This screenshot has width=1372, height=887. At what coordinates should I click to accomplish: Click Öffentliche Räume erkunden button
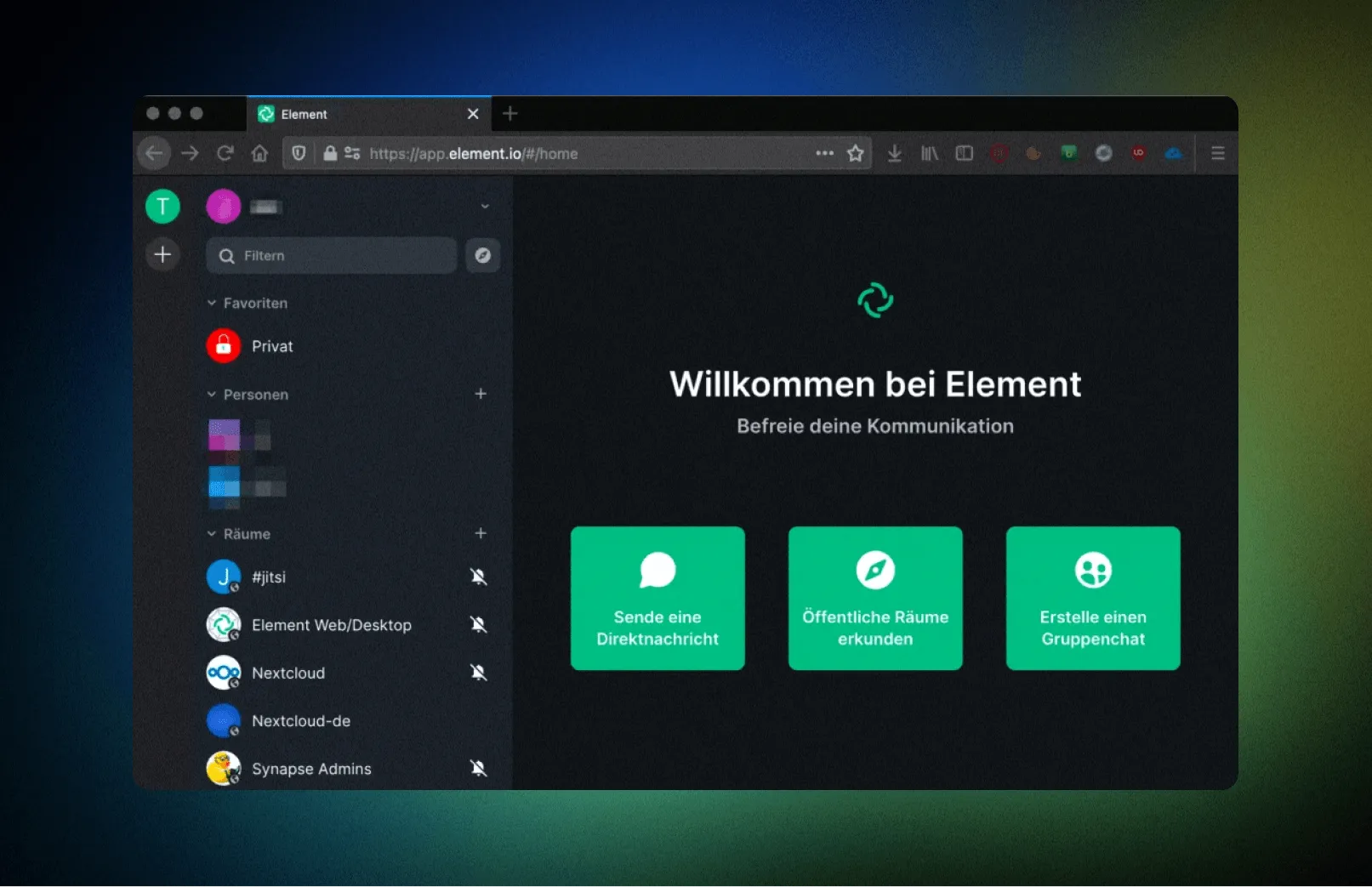pyautogui.click(x=875, y=598)
